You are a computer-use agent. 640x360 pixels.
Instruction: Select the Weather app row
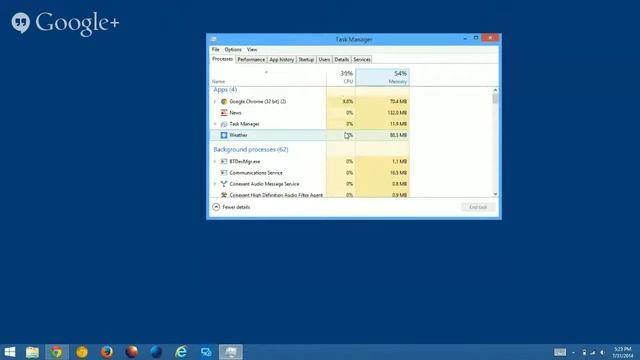coord(310,135)
